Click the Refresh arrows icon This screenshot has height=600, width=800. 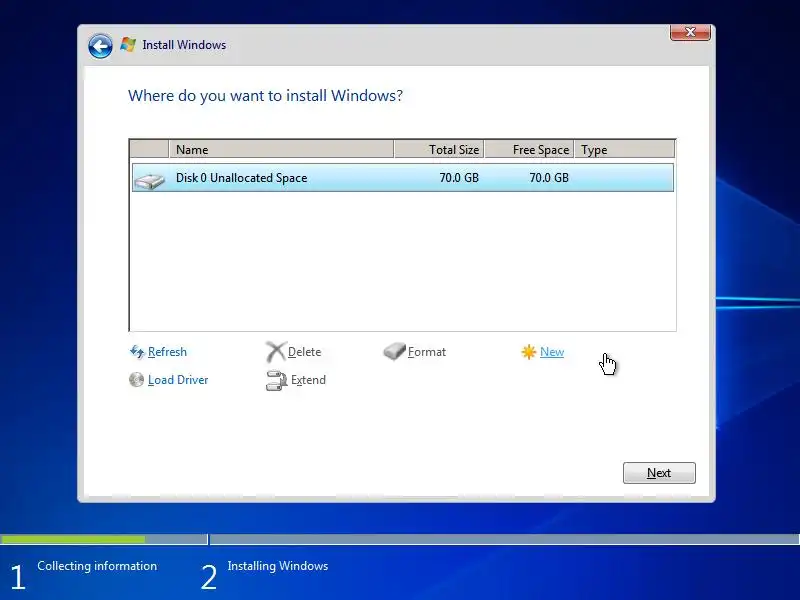click(x=137, y=352)
